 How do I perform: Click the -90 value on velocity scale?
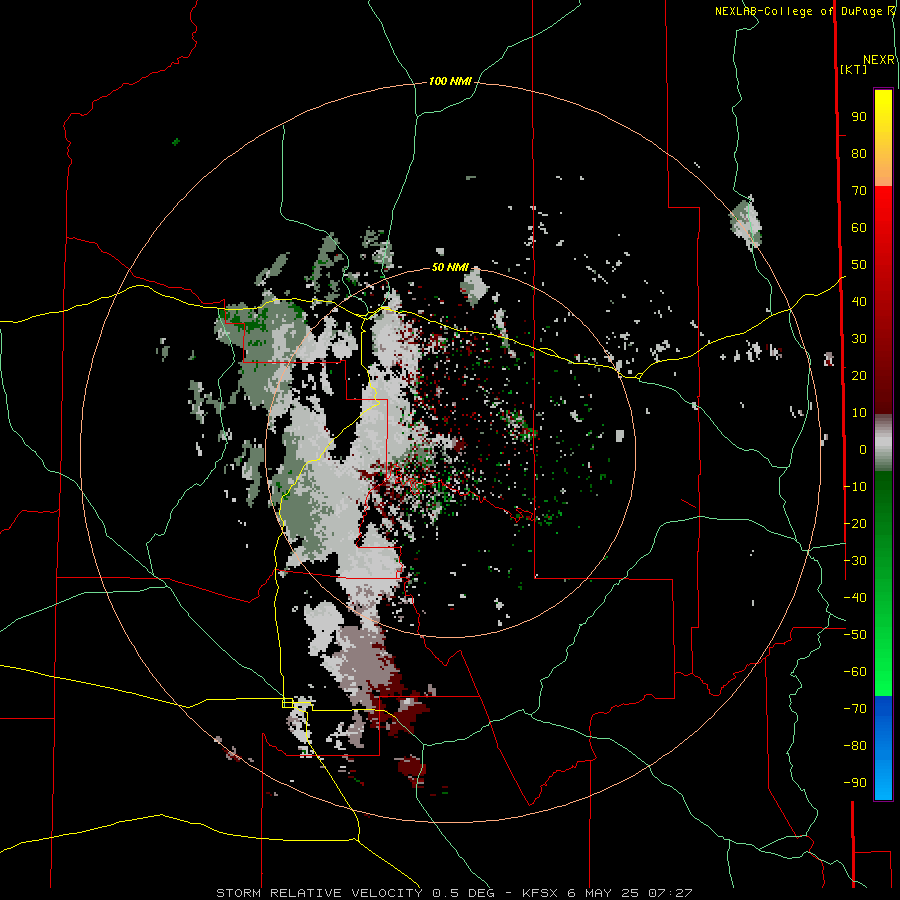click(855, 783)
